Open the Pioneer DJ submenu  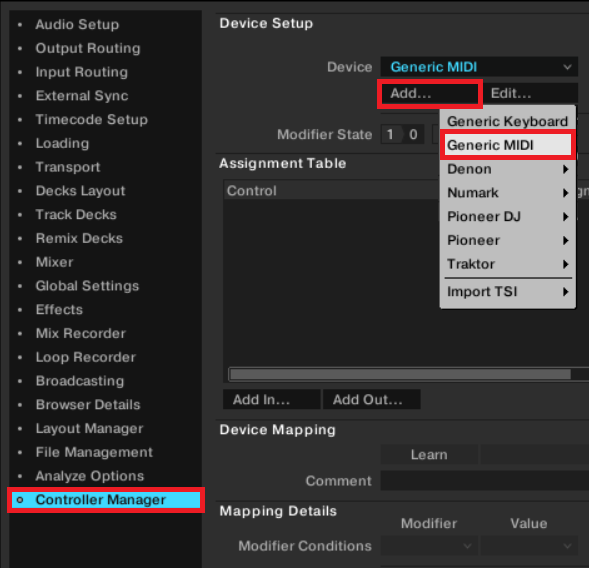[x=507, y=217]
